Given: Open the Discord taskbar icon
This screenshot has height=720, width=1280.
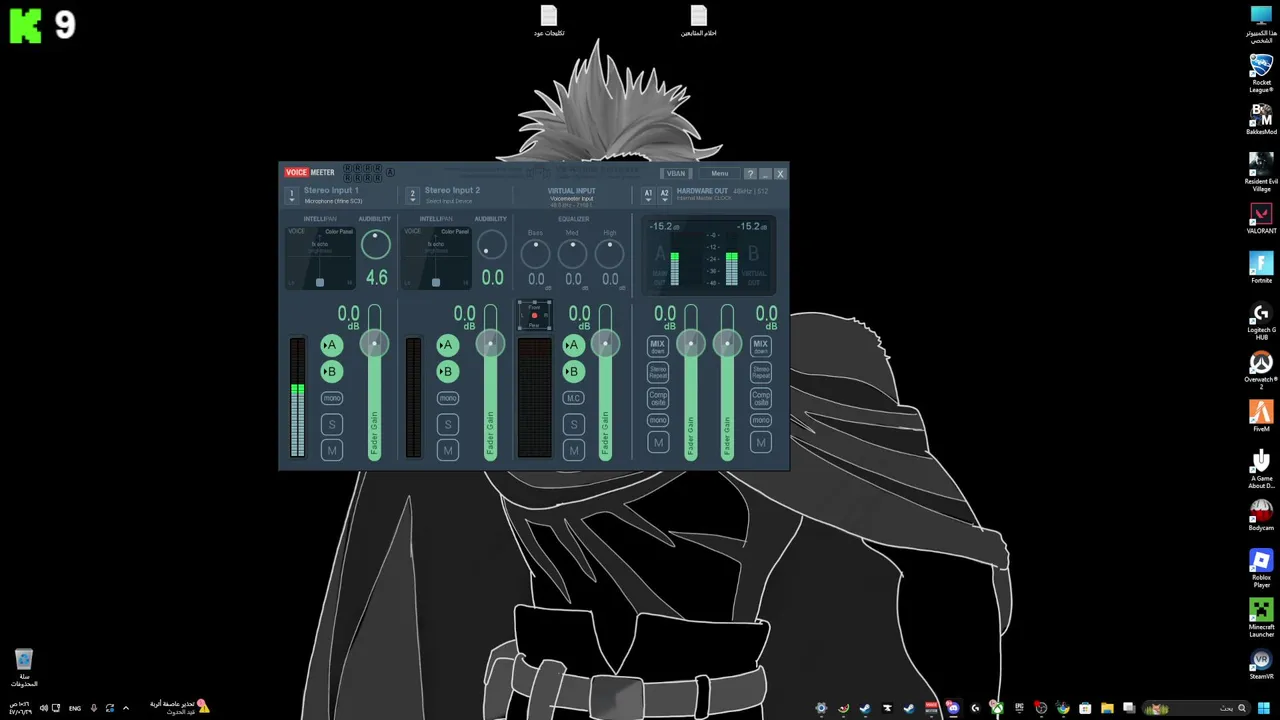Looking at the screenshot, I should 953,708.
